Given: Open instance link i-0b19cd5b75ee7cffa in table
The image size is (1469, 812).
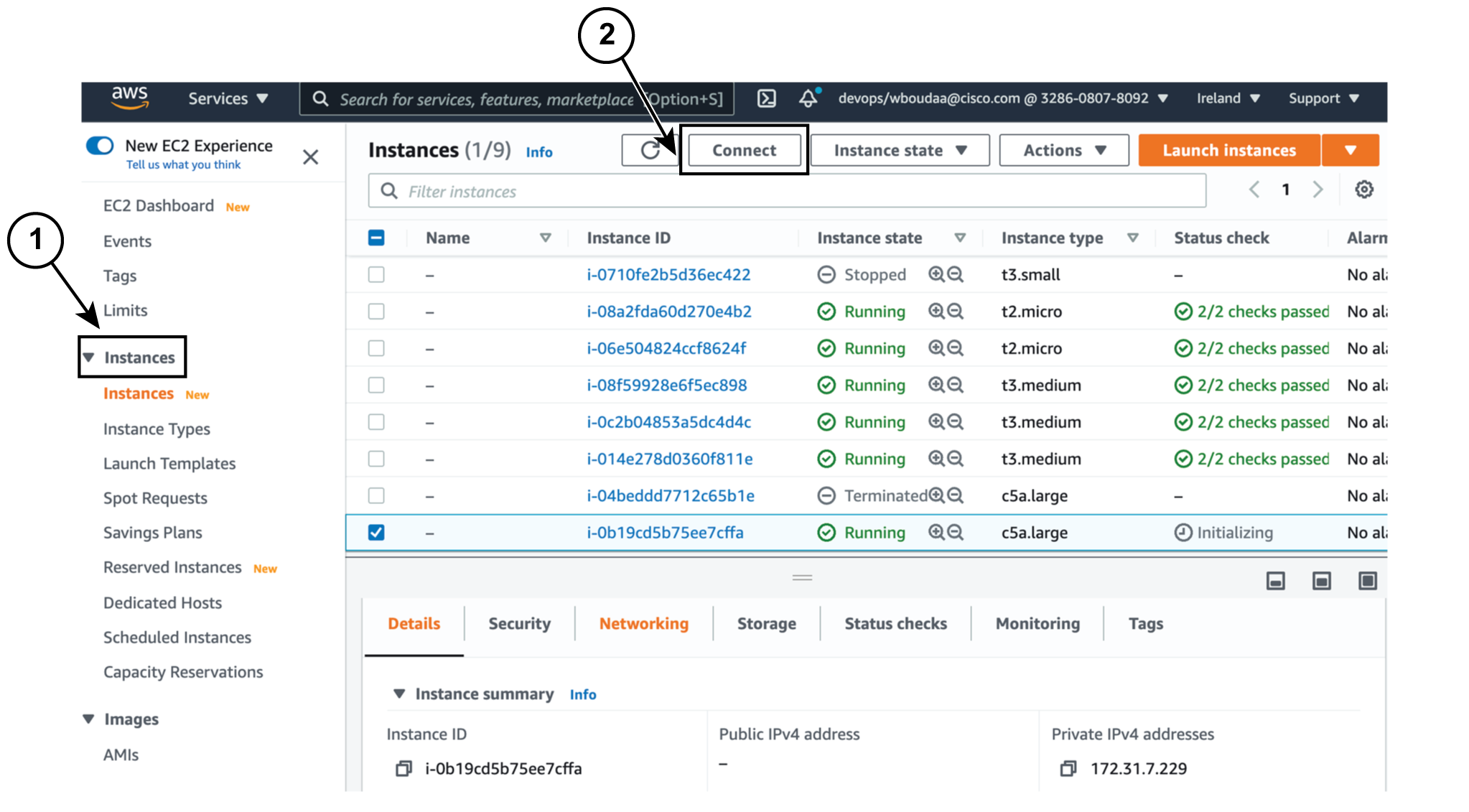Looking at the screenshot, I should 665,532.
